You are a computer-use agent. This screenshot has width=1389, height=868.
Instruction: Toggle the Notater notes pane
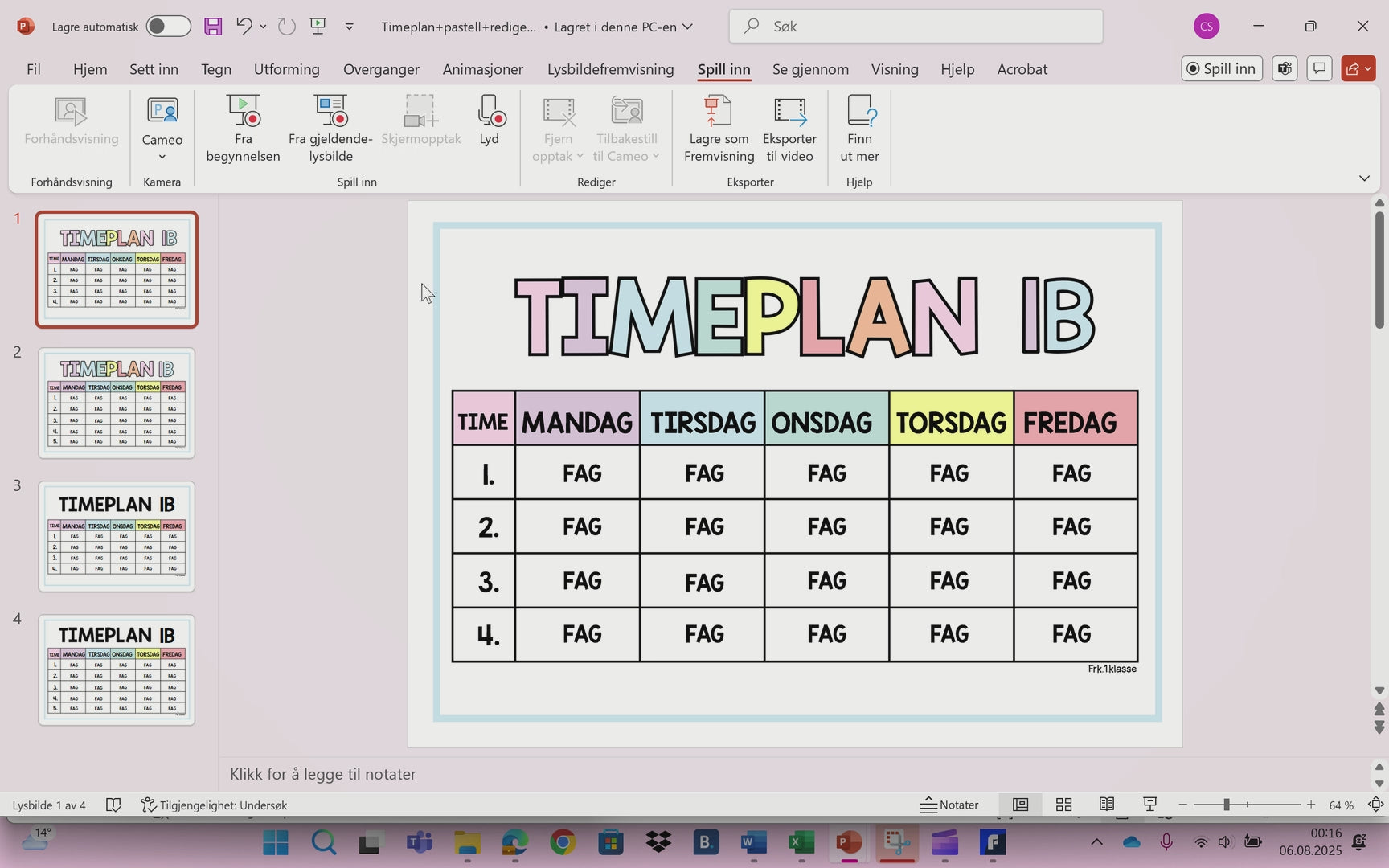(950, 805)
